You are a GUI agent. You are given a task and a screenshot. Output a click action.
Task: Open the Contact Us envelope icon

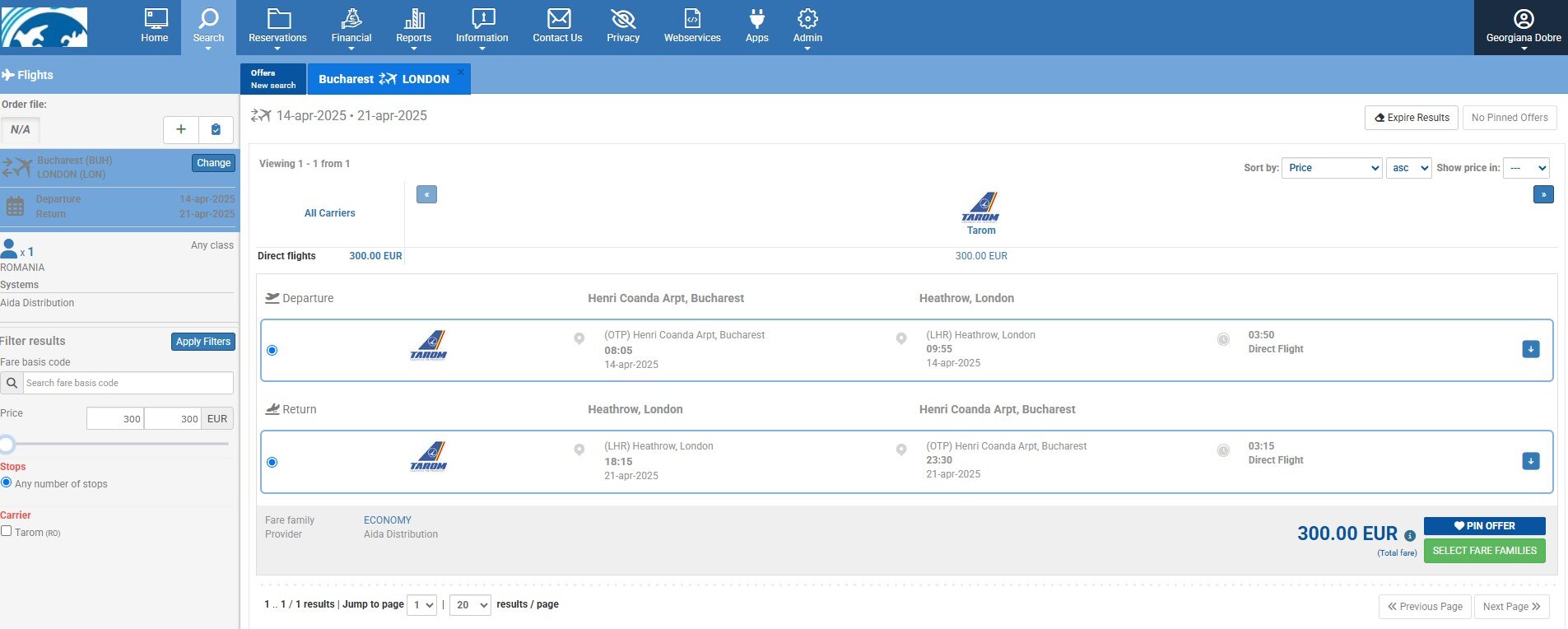click(x=558, y=19)
